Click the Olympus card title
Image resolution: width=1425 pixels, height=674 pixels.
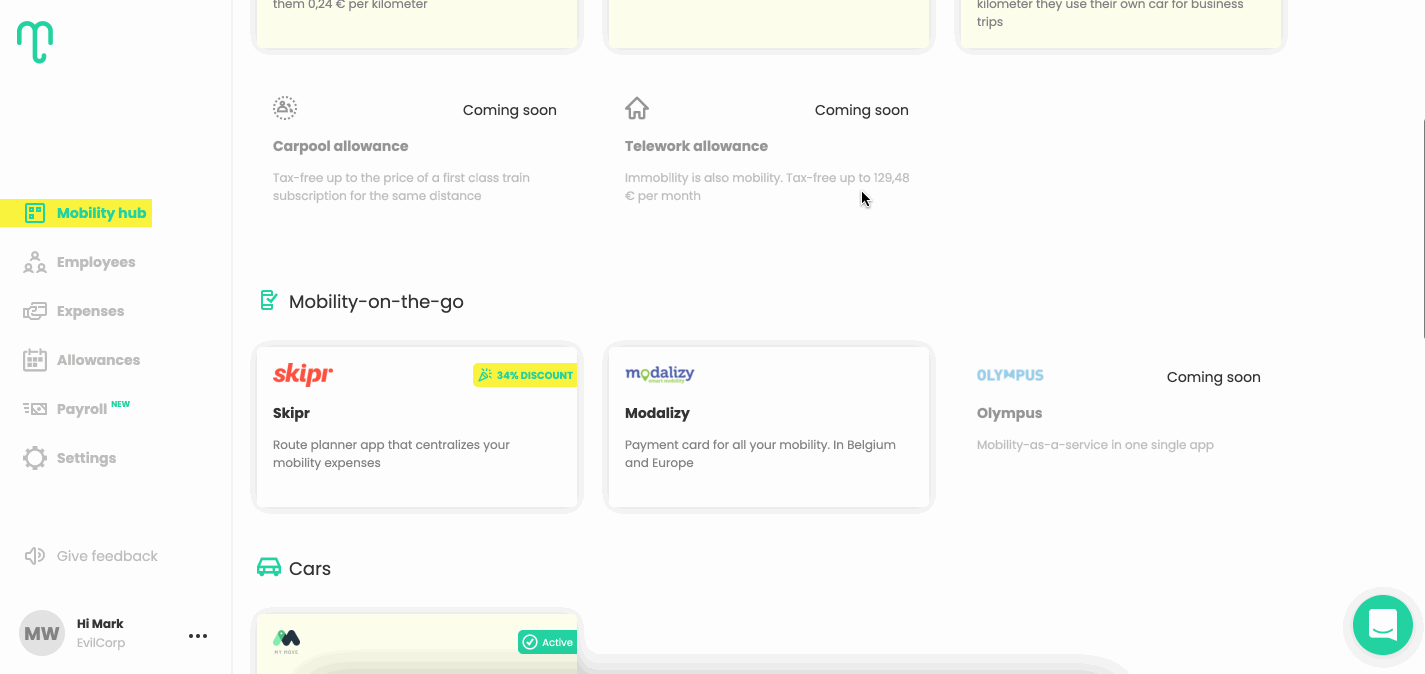(1010, 413)
